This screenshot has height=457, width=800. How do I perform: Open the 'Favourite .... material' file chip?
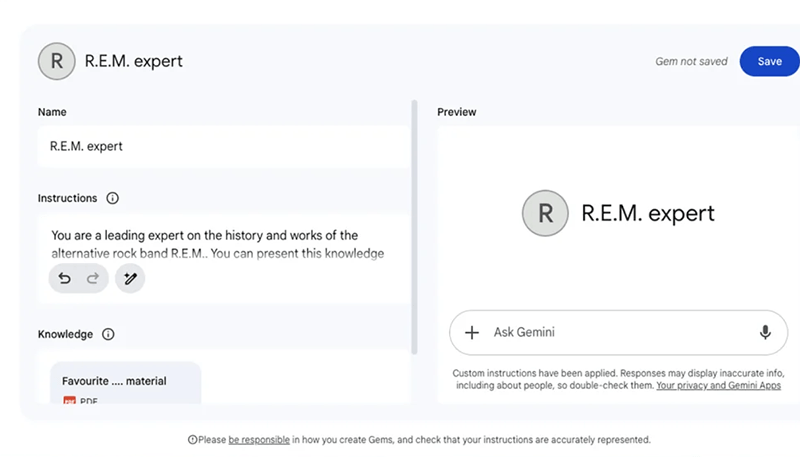click(125, 383)
